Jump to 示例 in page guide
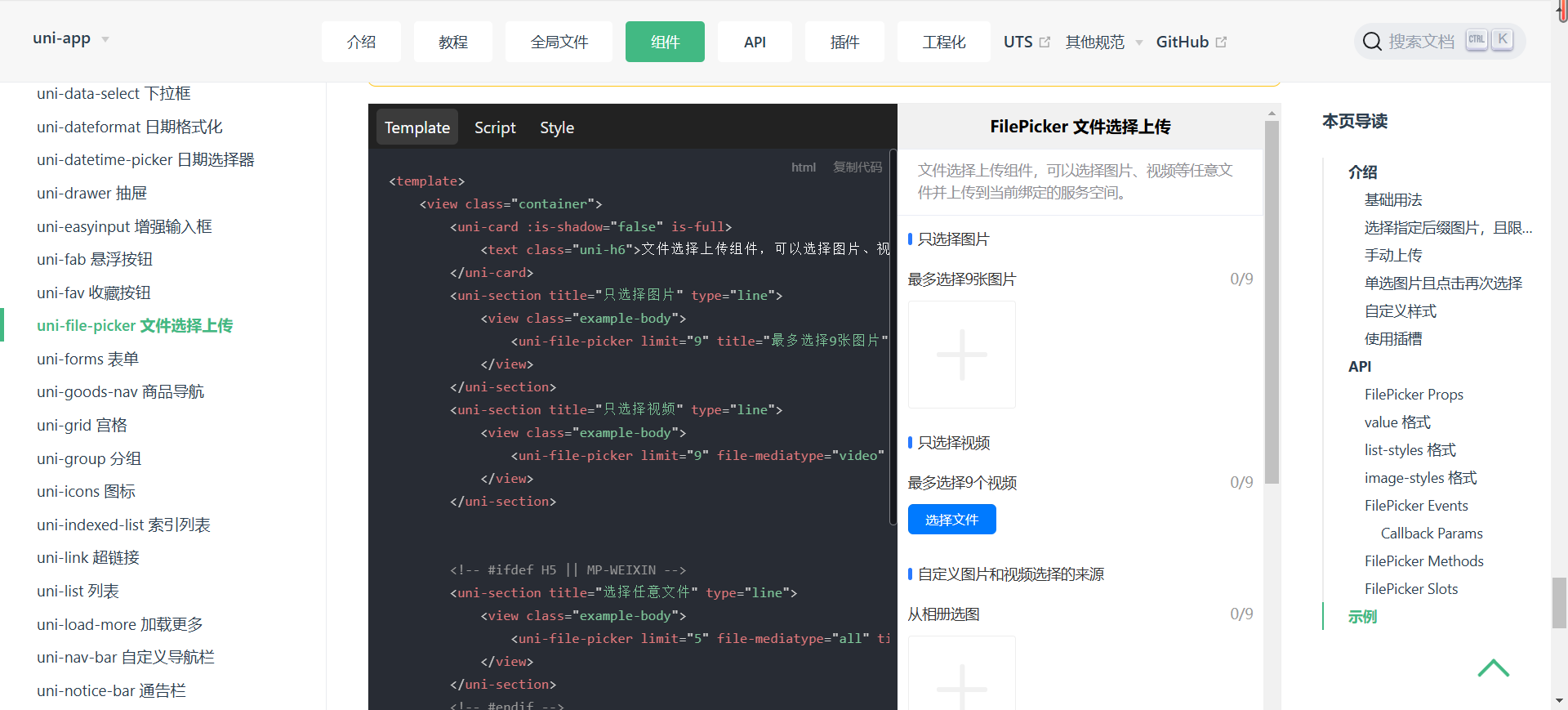 click(1362, 616)
